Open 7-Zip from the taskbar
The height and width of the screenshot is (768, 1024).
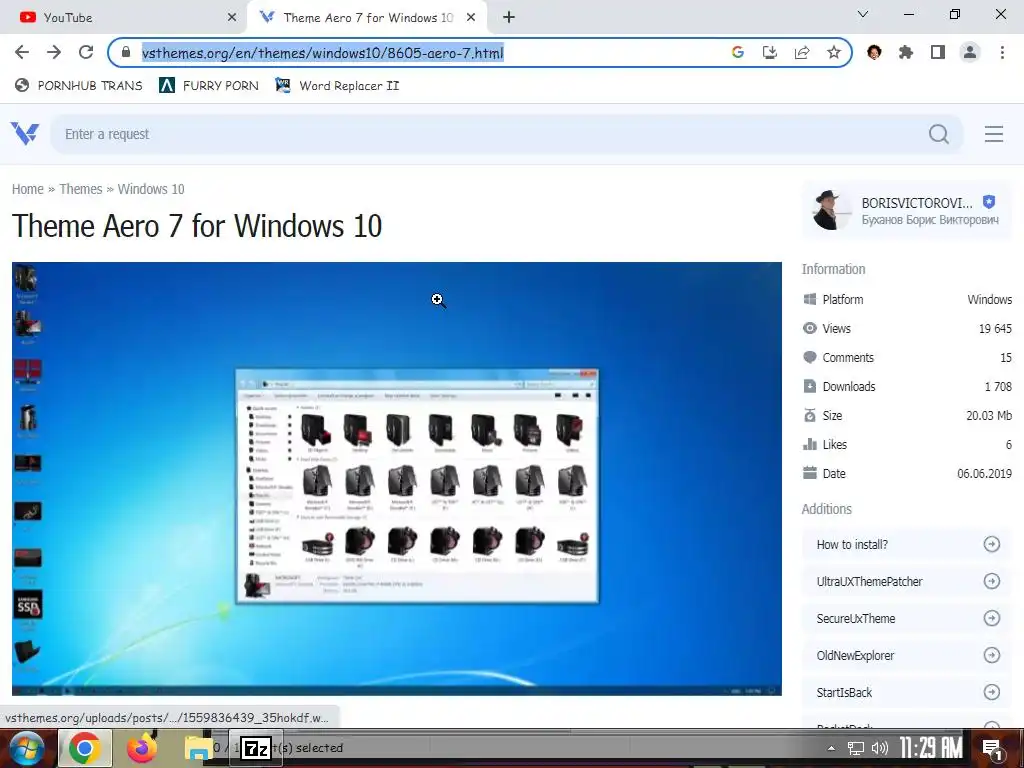point(256,748)
